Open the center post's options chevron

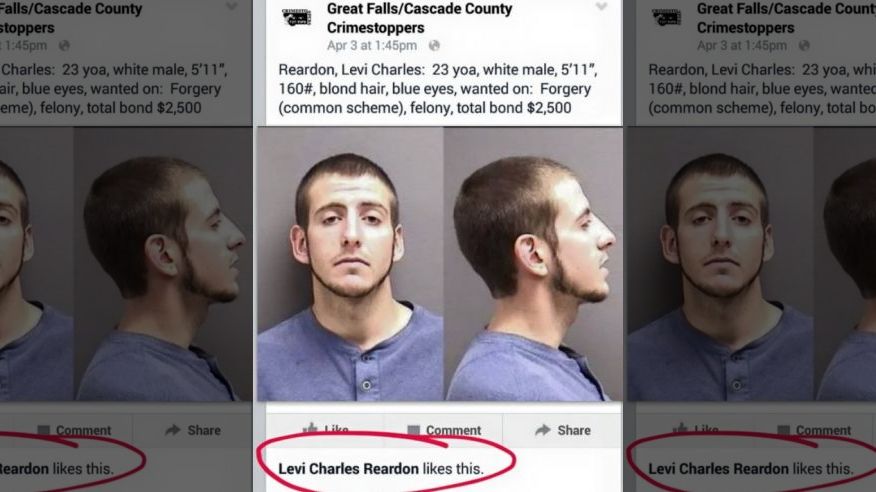click(601, 7)
